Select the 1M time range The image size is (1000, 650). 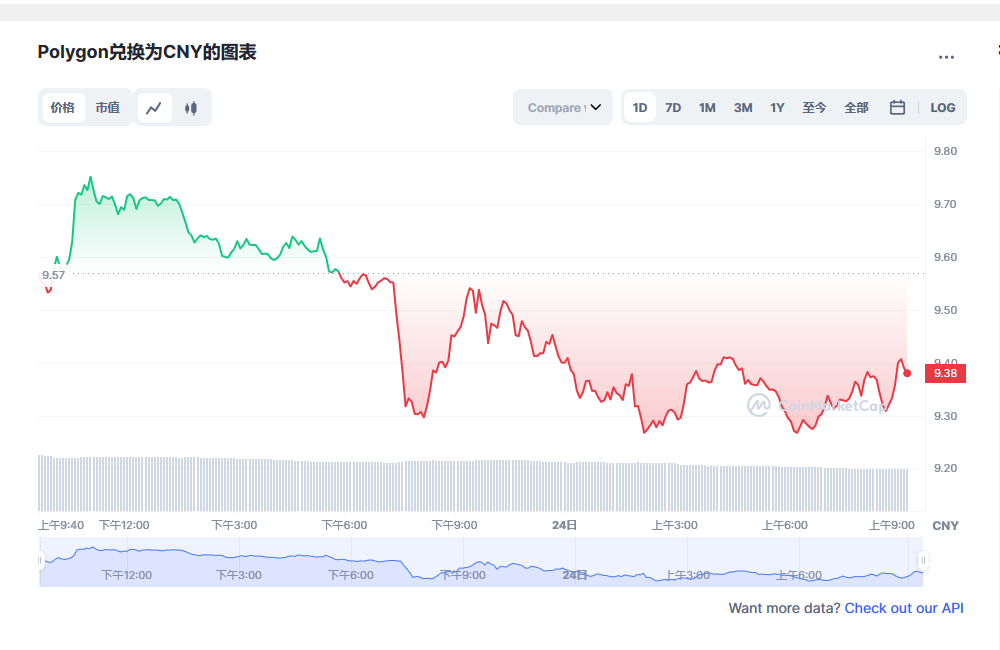(707, 107)
